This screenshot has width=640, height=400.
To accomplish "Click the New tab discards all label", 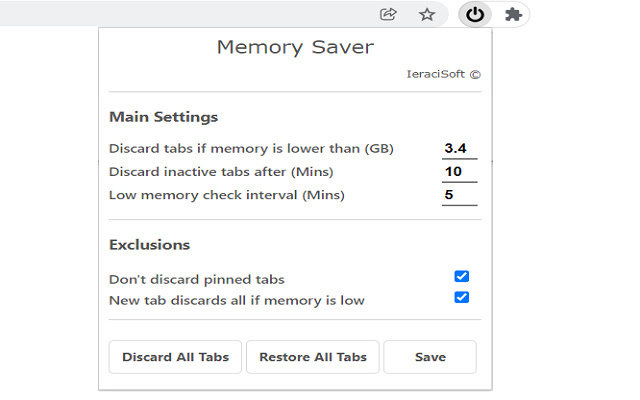I will coord(236,300).
